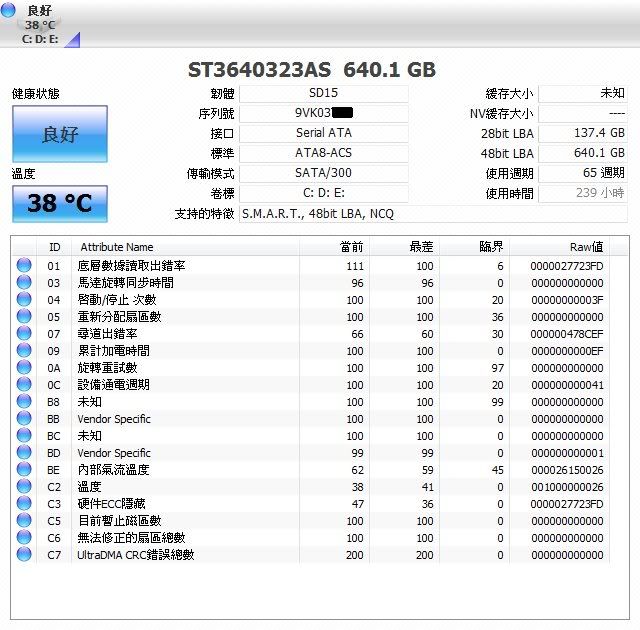
Task: Click status orb for attribute 01
Action: (x=24, y=265)
